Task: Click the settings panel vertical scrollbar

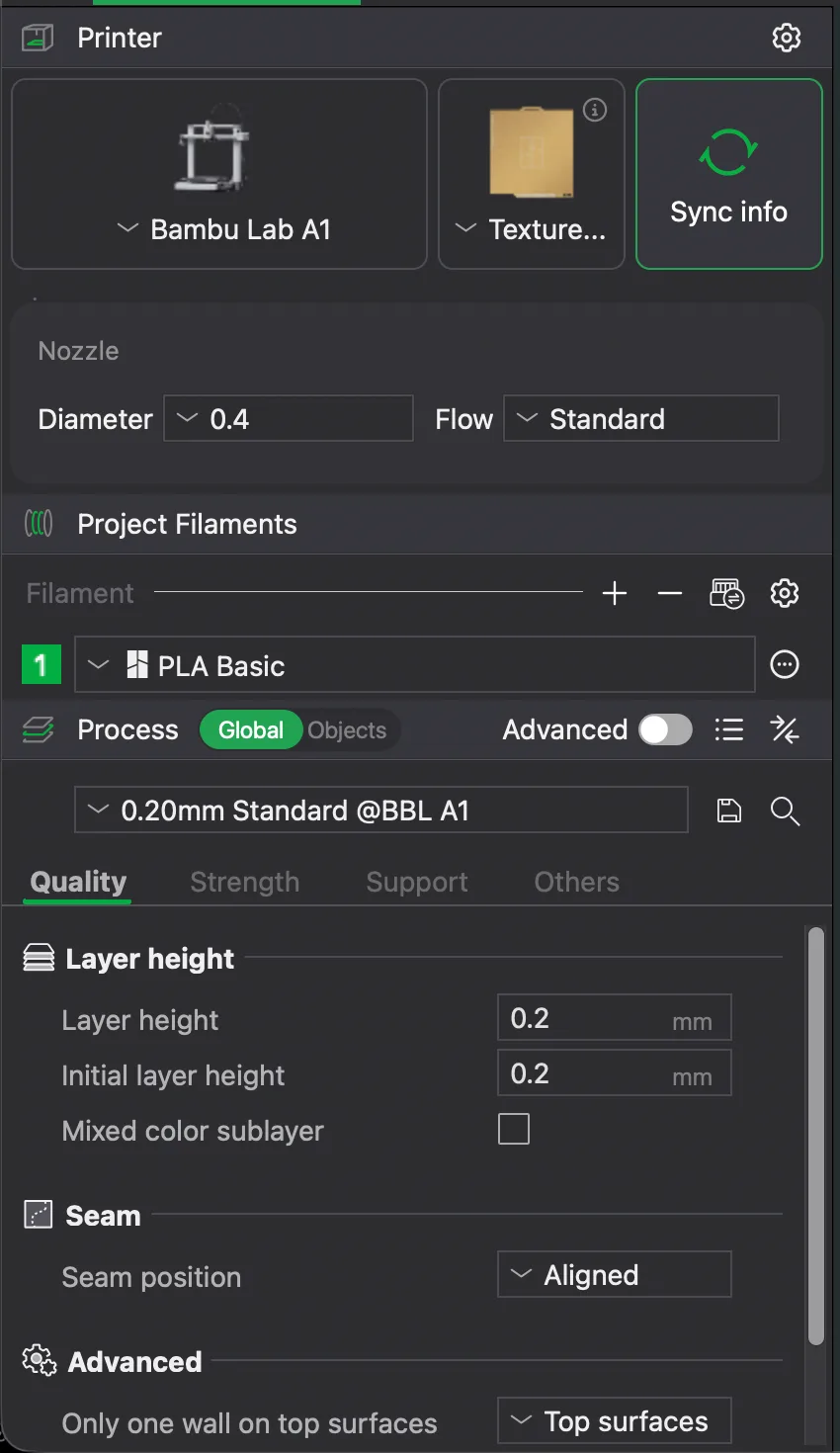Action: pos(815,1136)
